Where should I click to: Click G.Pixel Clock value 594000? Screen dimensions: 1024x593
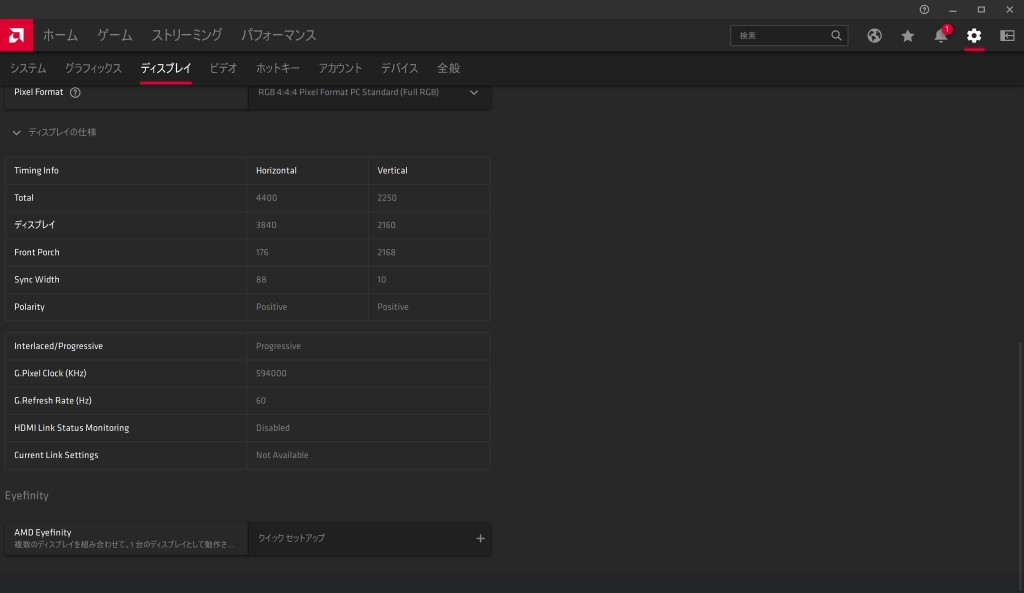point(271,374)
